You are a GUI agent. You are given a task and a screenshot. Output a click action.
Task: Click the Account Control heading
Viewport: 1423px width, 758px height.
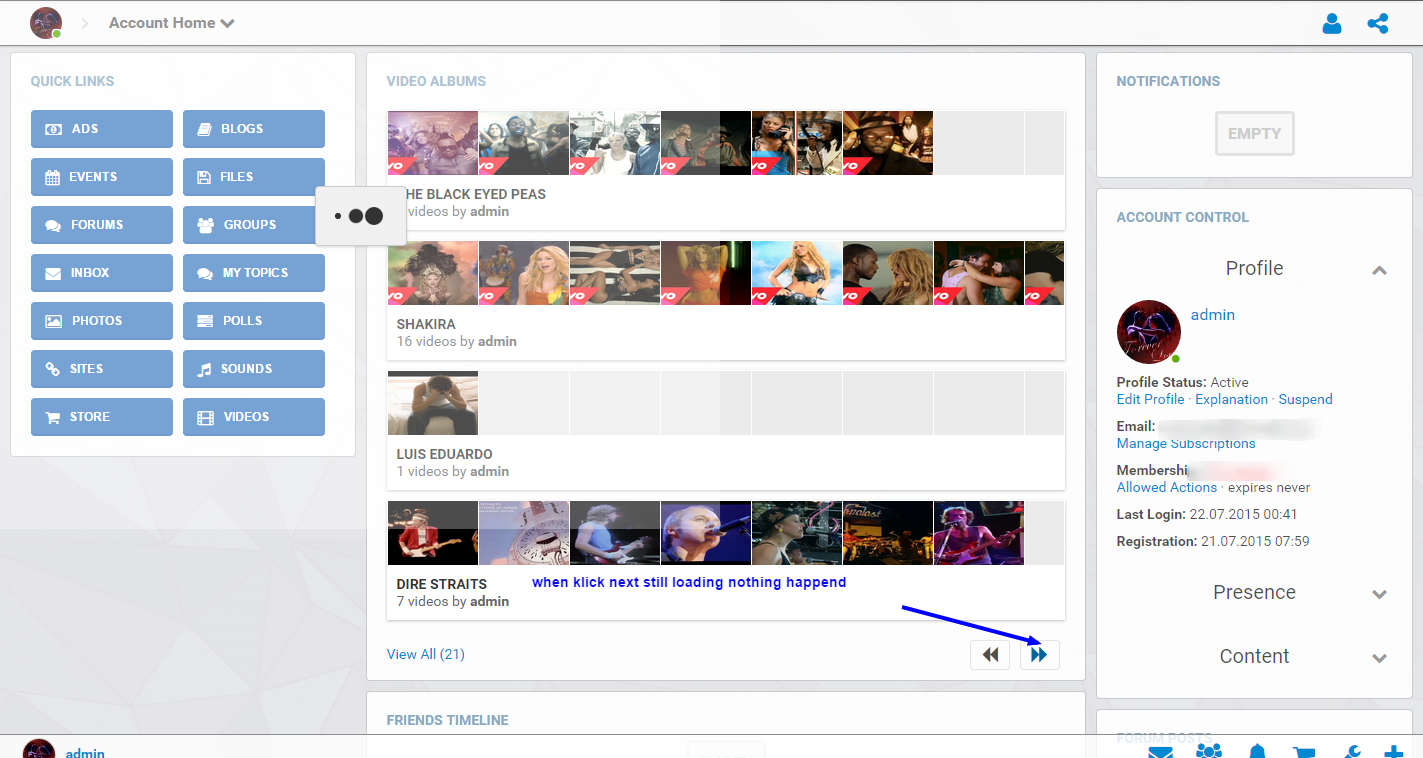tap(1183, 217)
